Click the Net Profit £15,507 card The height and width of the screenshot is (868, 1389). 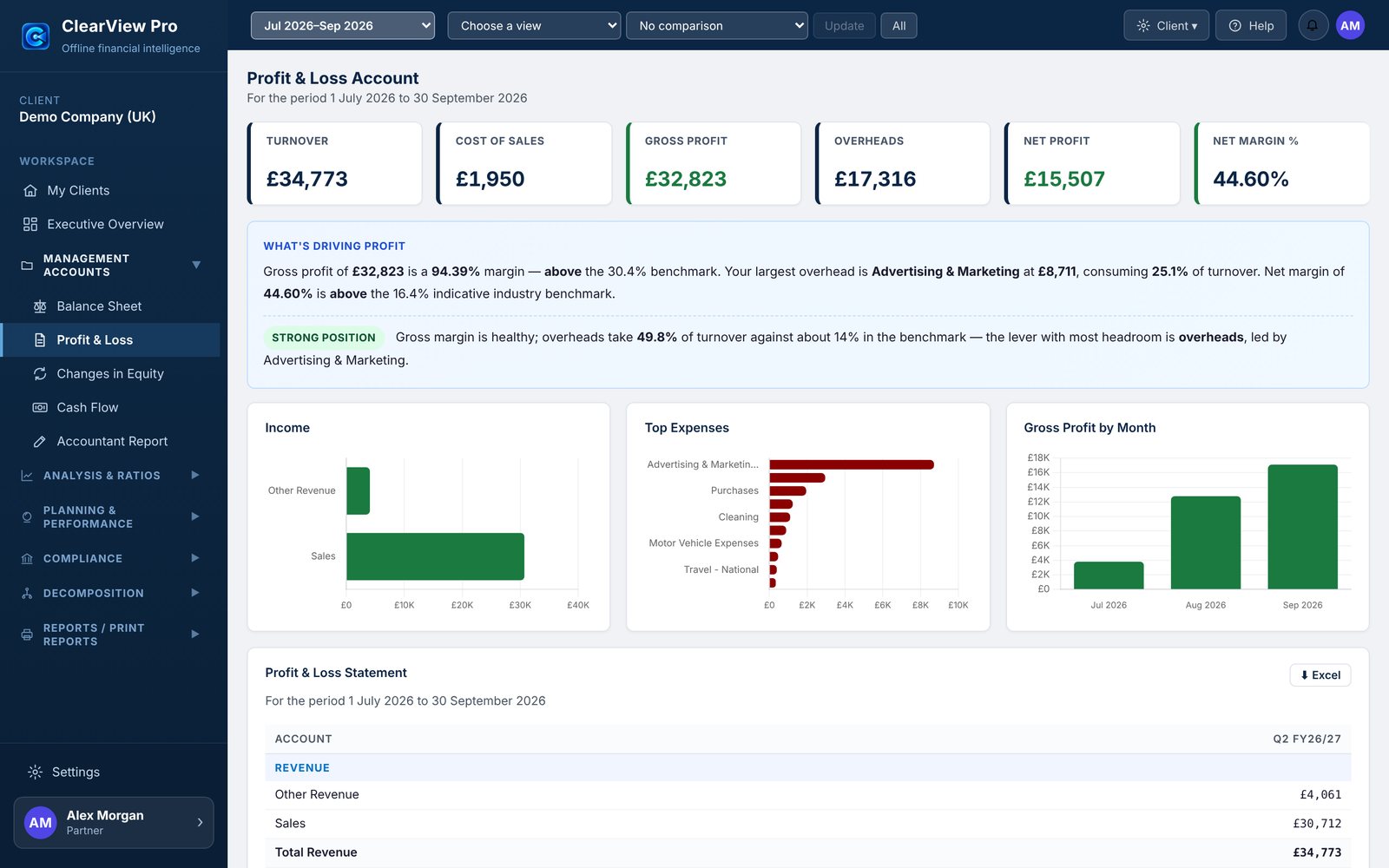click(1092, 163)
